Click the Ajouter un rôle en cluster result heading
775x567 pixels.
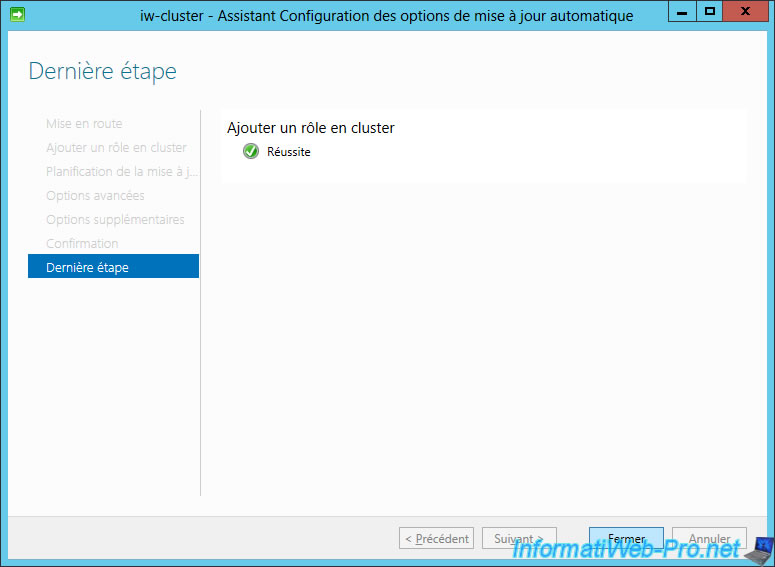click(x=311, y=128)
